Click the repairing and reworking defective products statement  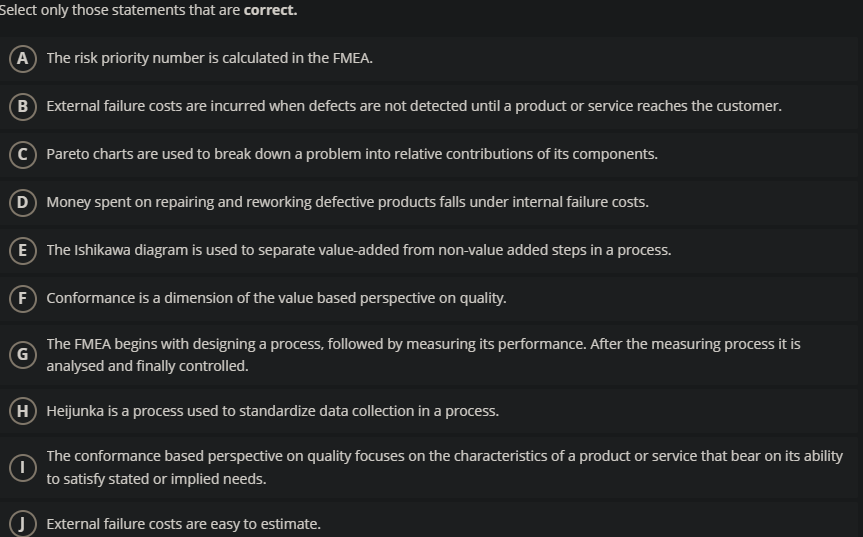[x=347, y=202]
